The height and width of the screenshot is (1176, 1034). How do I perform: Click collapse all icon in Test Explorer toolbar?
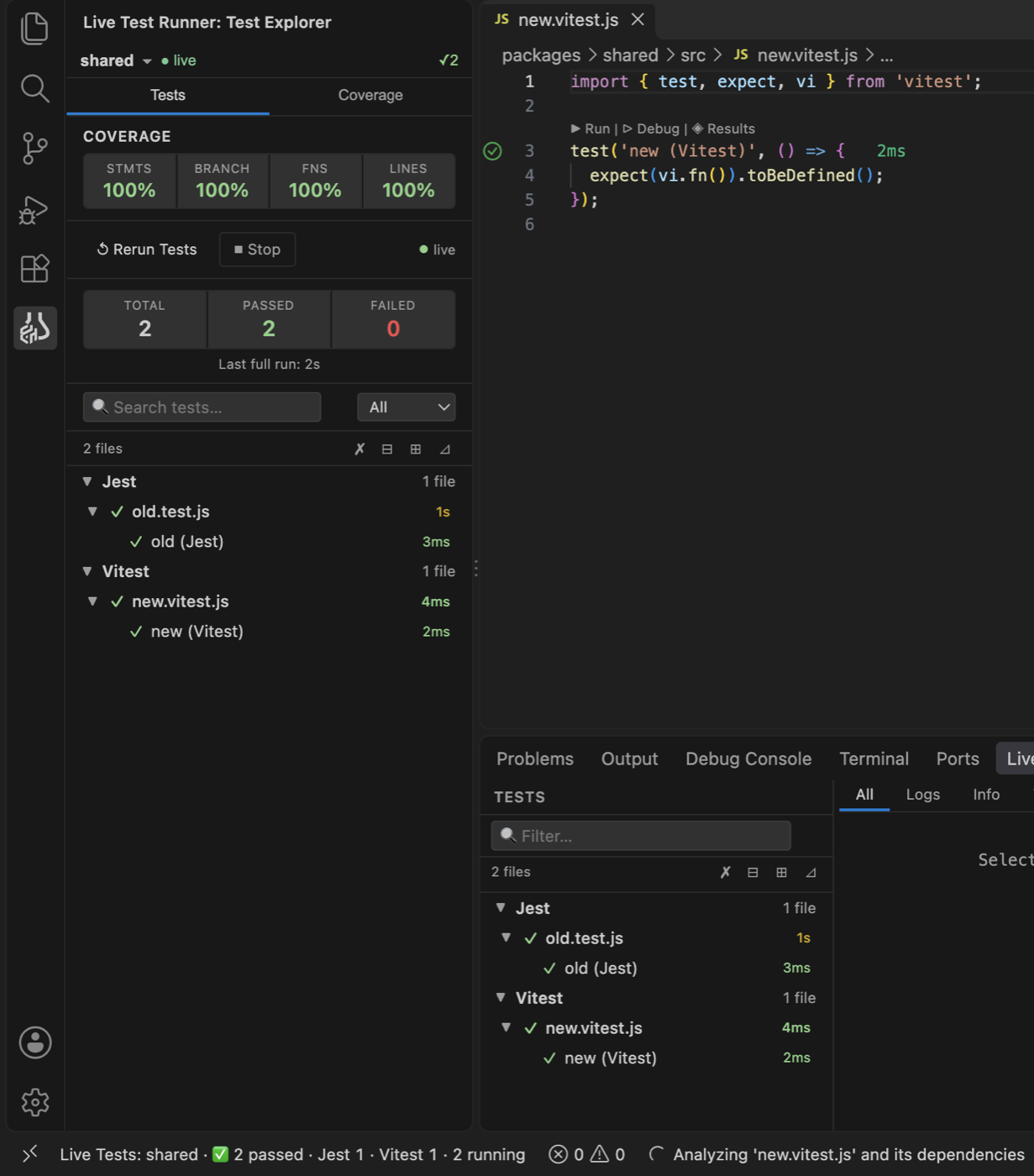coord(387,449)
